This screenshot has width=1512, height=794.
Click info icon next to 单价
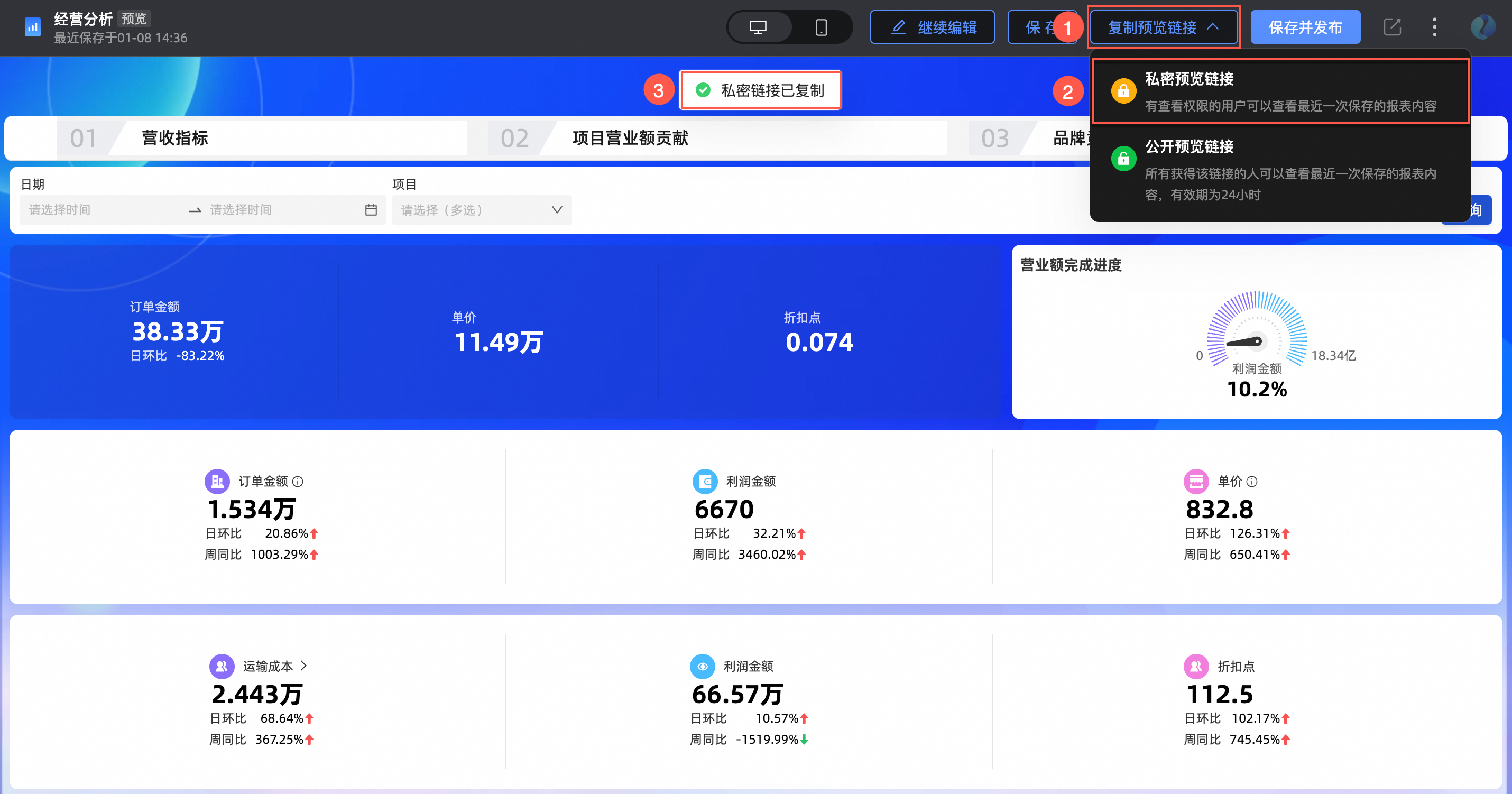click(1252, 481)
